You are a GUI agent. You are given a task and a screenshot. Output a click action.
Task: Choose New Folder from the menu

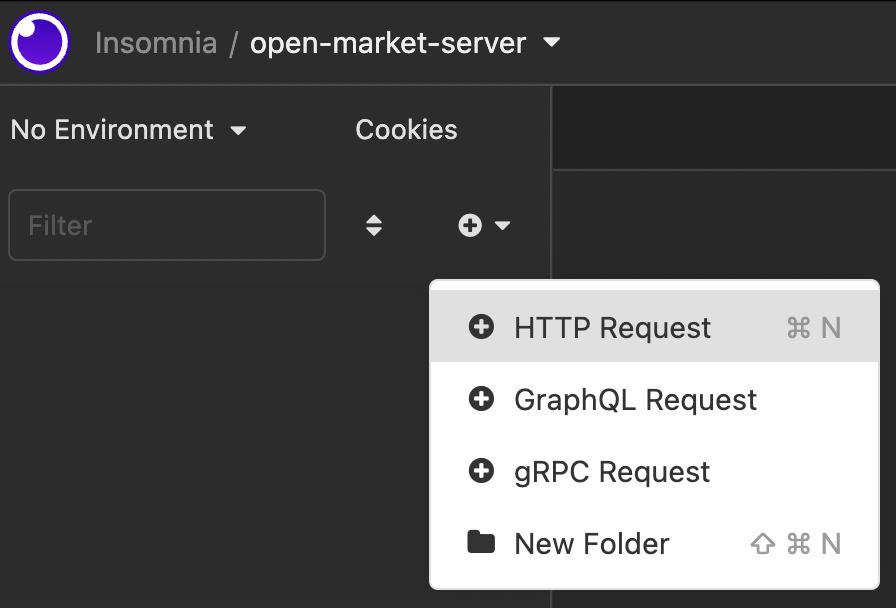(654, 543)
